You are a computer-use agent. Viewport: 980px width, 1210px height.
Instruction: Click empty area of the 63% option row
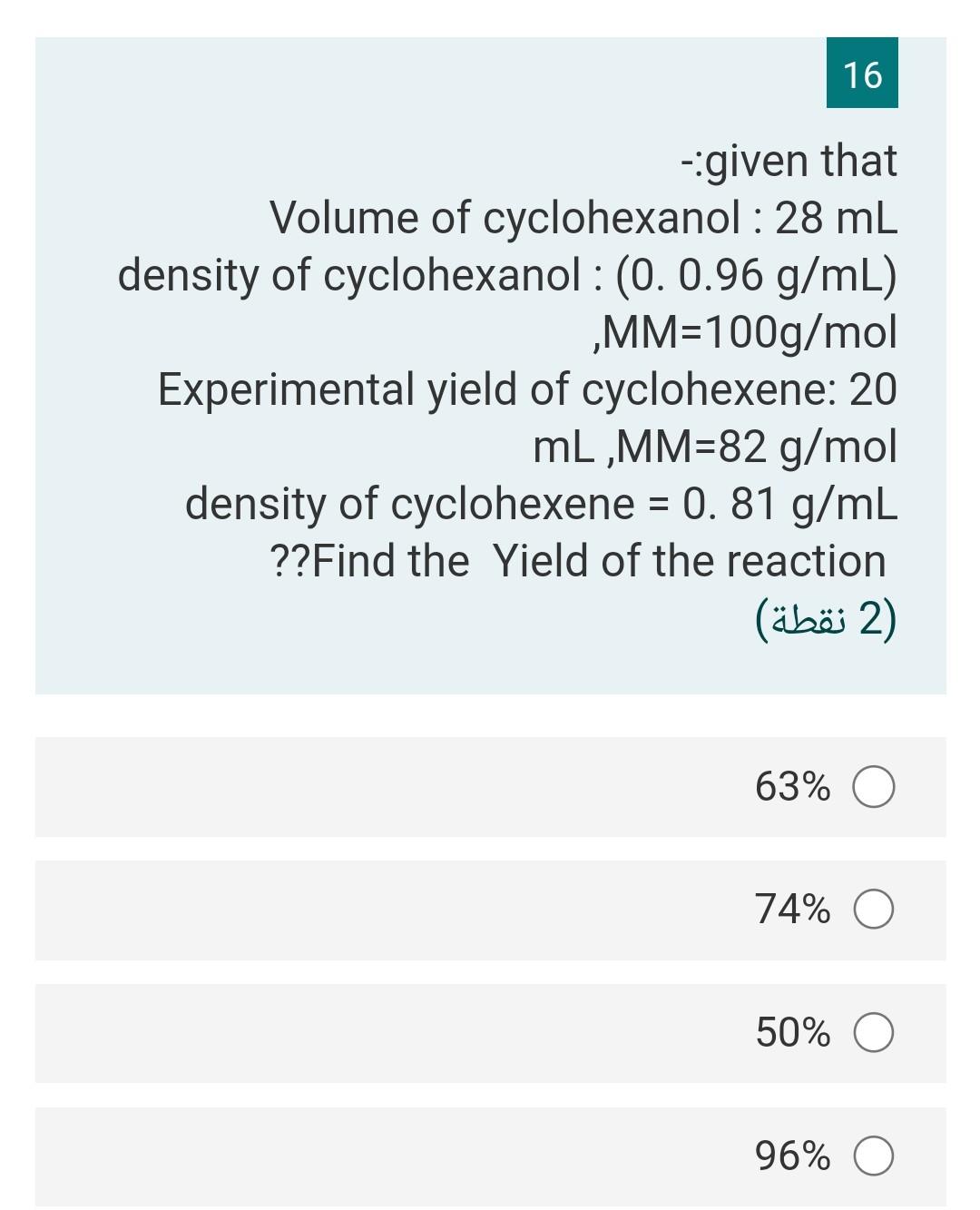pos(390,787)
